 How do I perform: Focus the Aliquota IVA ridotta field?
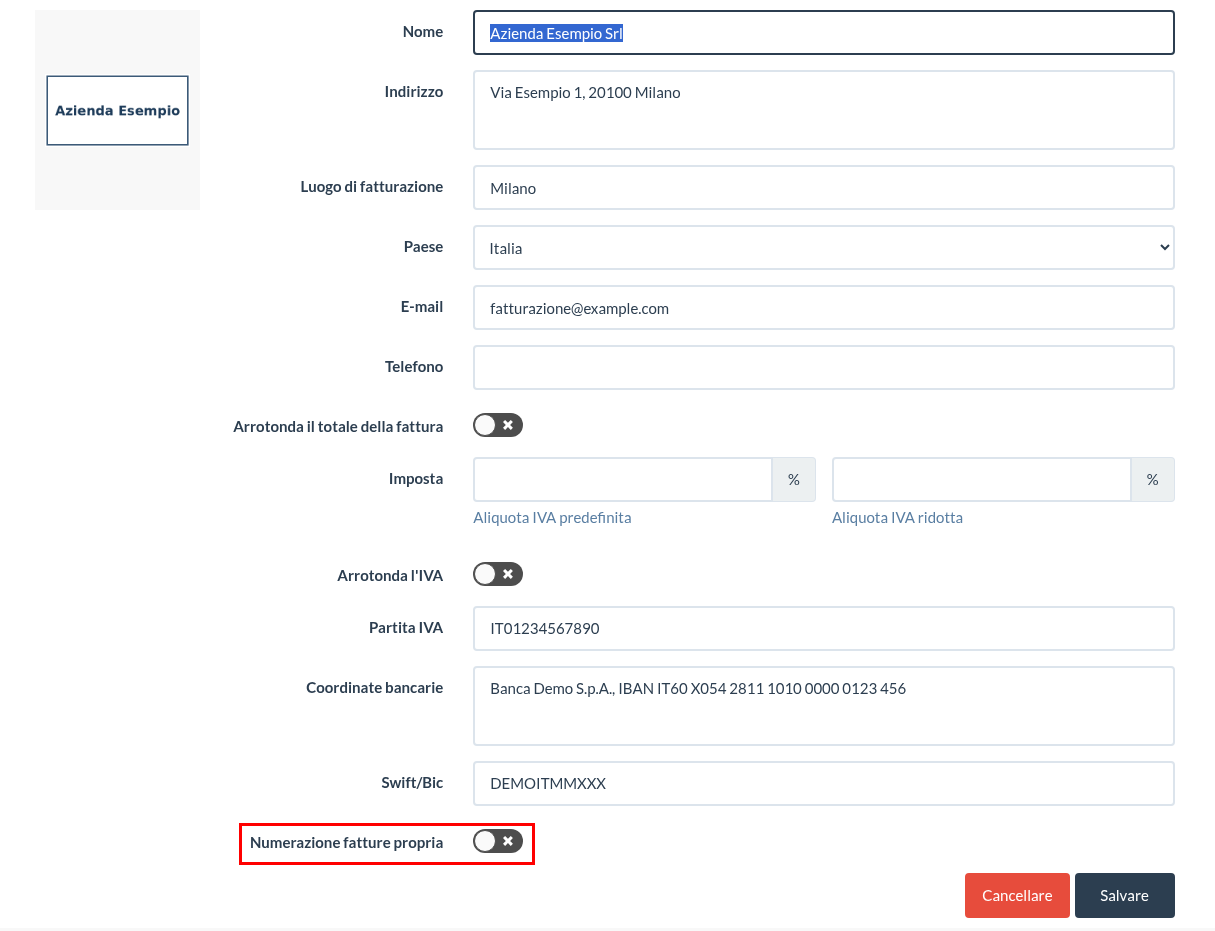pyautogui.click(x=981, y=479)
